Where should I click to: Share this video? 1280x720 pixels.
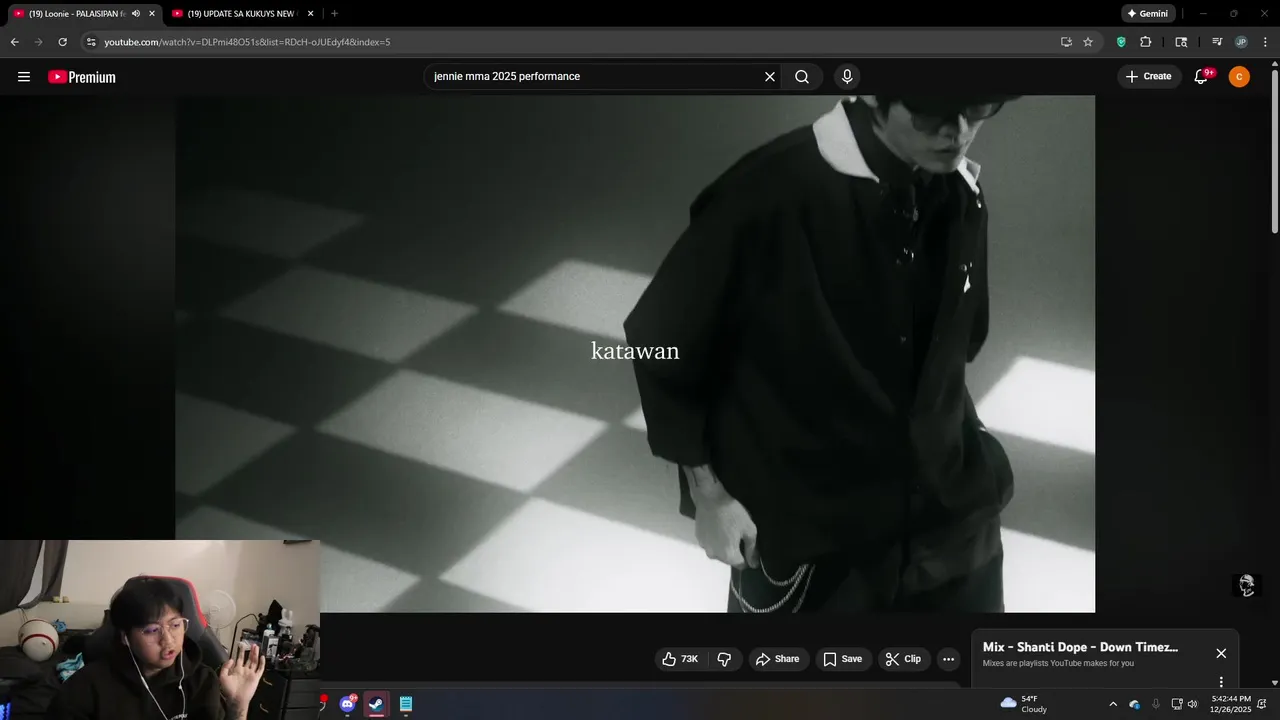(x=778, y=659)
